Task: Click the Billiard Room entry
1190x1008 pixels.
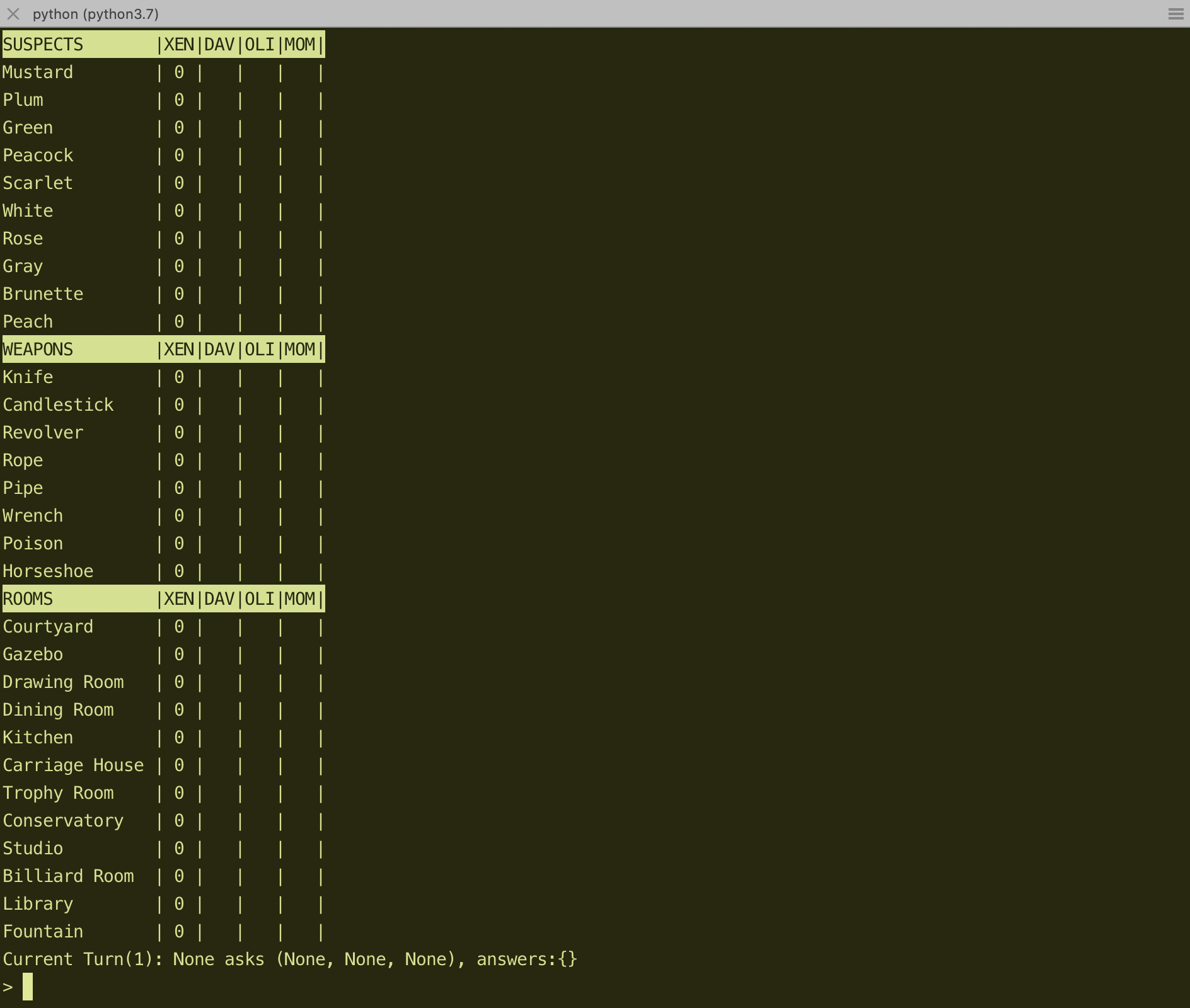Action: pos(68,876)
